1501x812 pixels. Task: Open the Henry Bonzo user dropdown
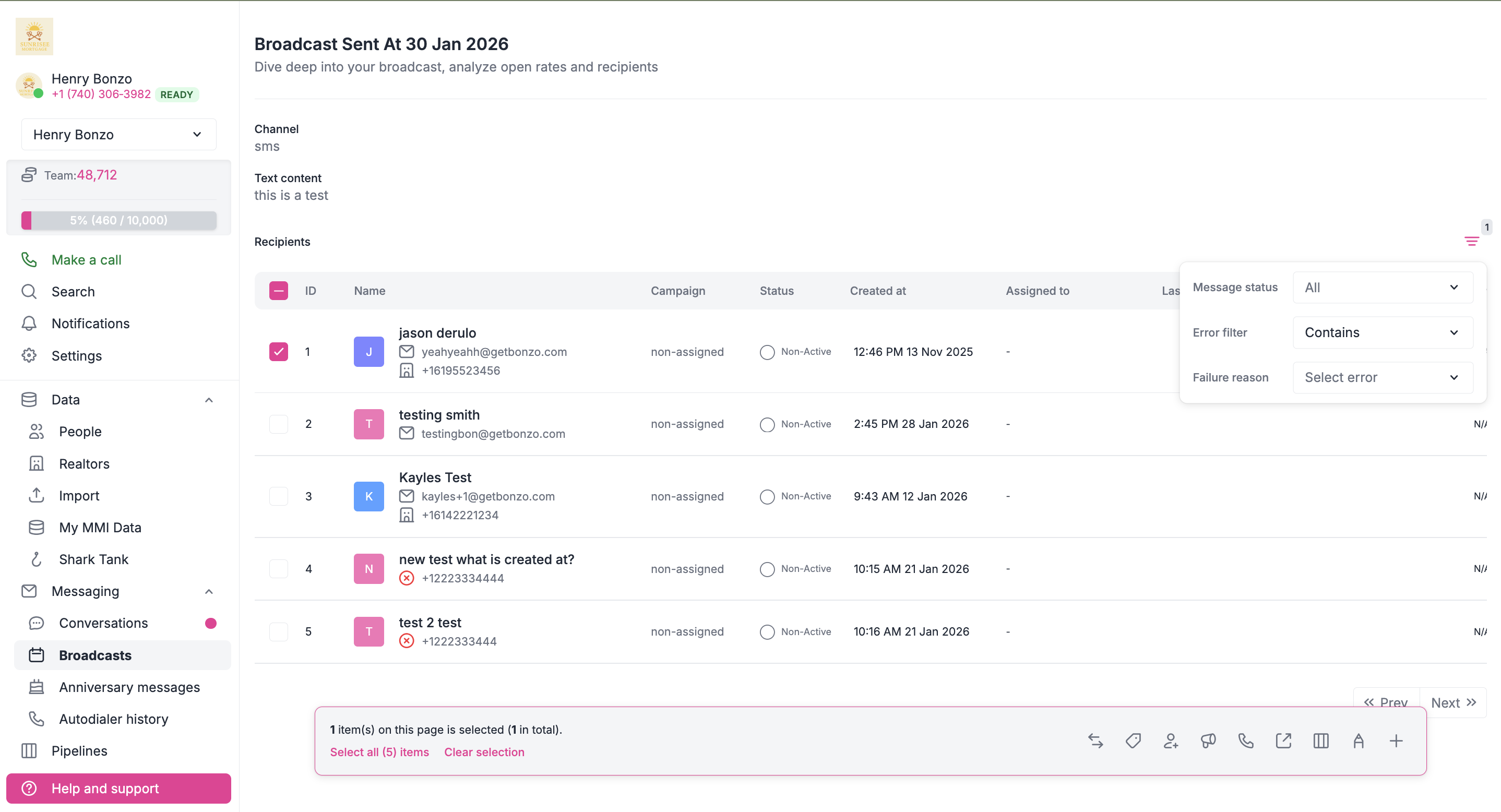pos(119,135)
